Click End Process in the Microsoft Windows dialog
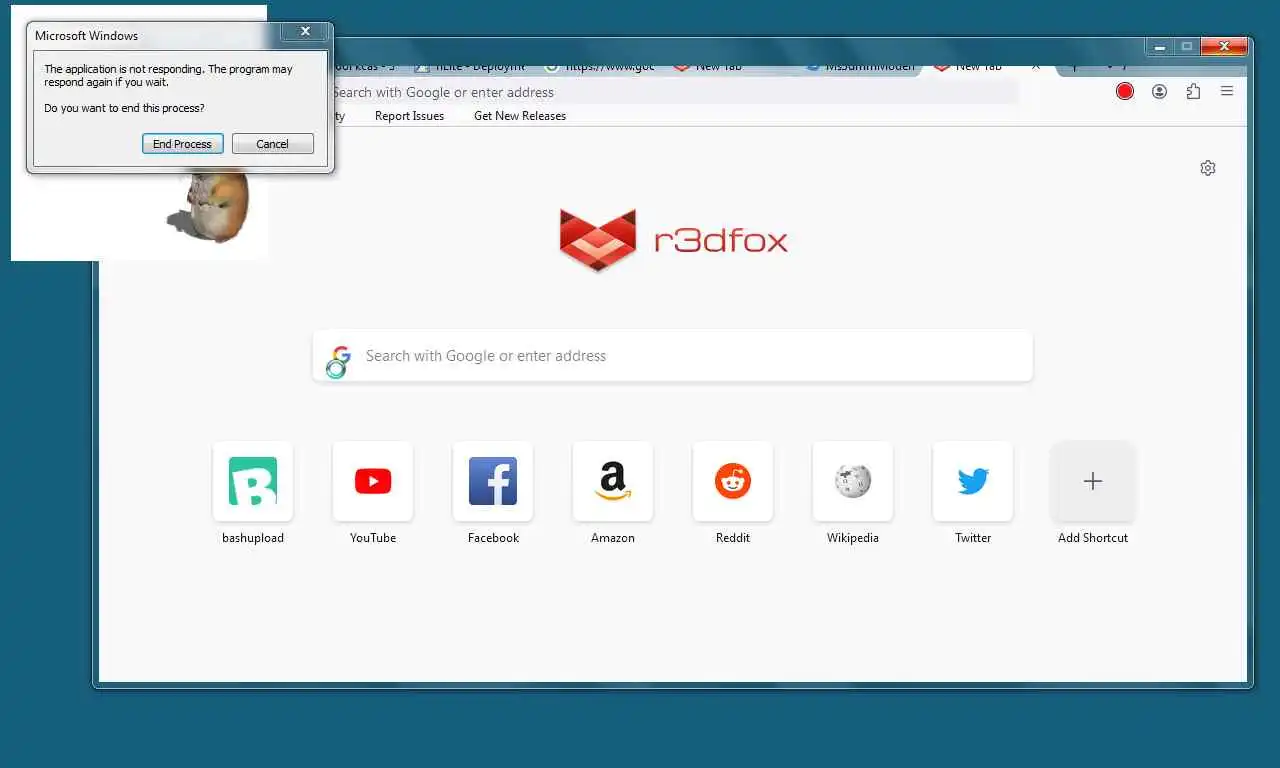 pos(182,144)
